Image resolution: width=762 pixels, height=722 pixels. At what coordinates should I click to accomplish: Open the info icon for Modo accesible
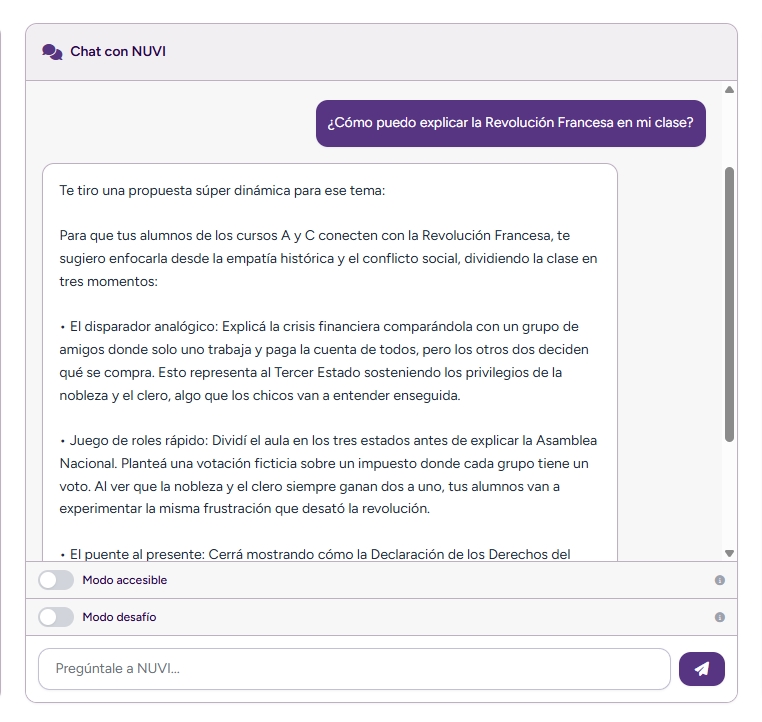(720, 580)
